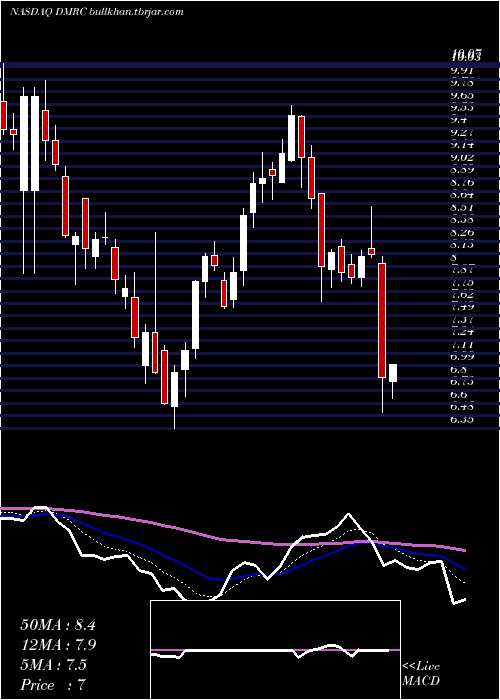Click inside the Live MACD inset chart

pyautogui.click(x=275, y=650)
